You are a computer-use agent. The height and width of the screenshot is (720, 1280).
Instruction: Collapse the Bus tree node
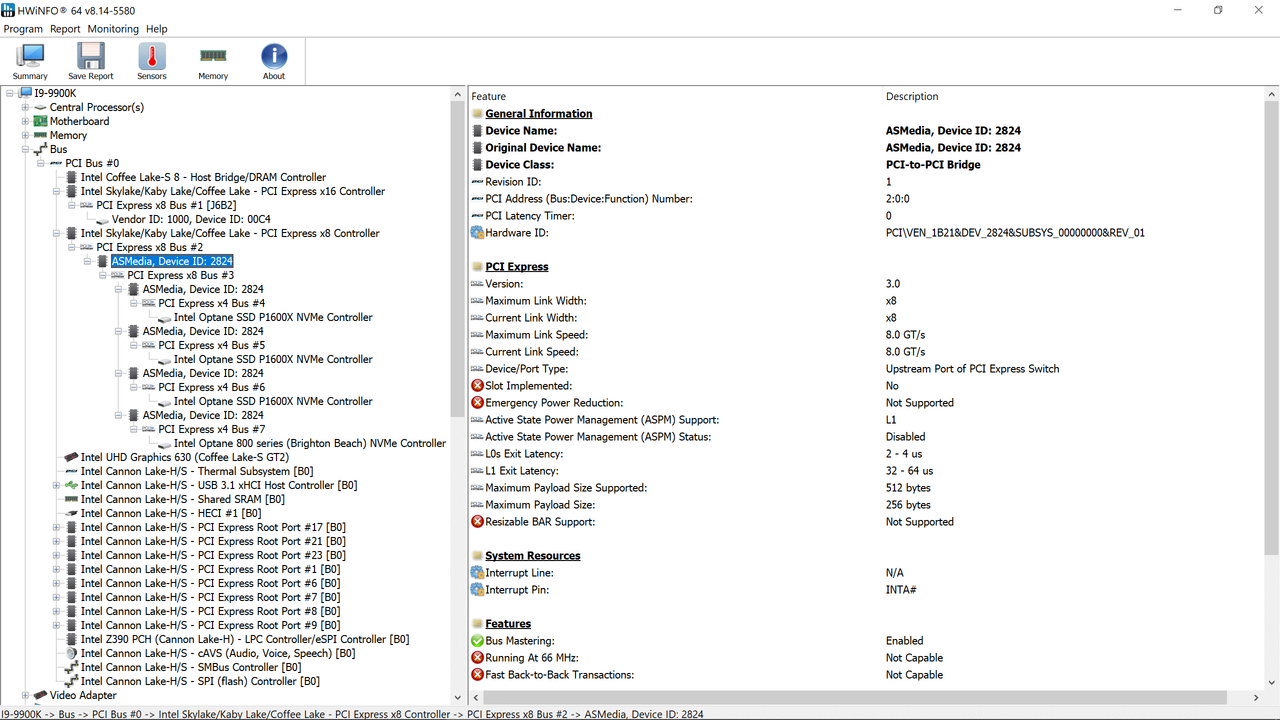click(x=26, y=149)
